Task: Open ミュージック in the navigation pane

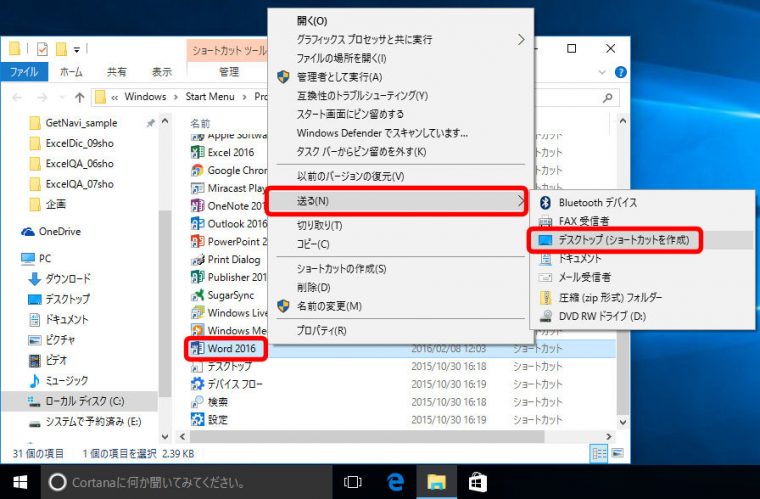Action: tap(58, 381)
